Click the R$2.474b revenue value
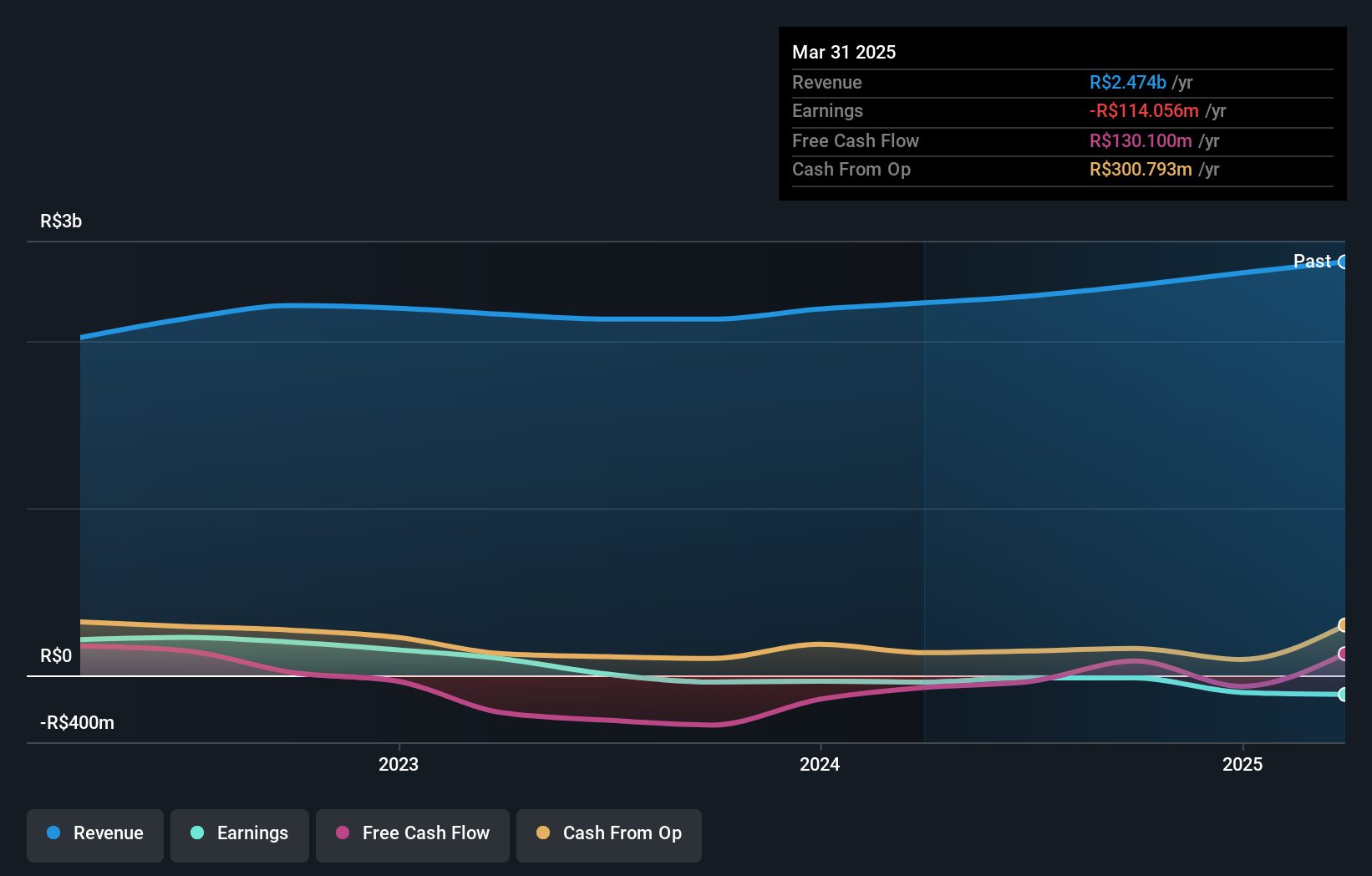Viewport: 1372px width, 876px height. click(1127, 82)
